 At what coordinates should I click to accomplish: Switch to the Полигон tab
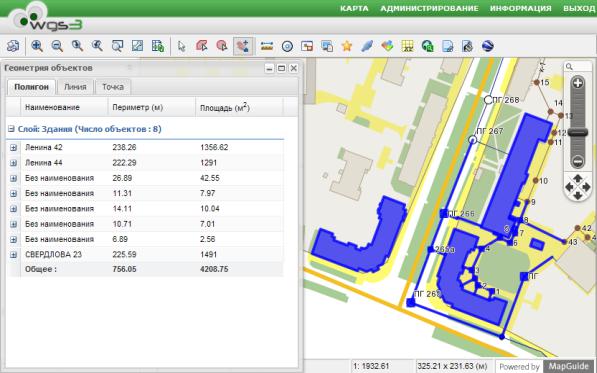tap(32, 87)
